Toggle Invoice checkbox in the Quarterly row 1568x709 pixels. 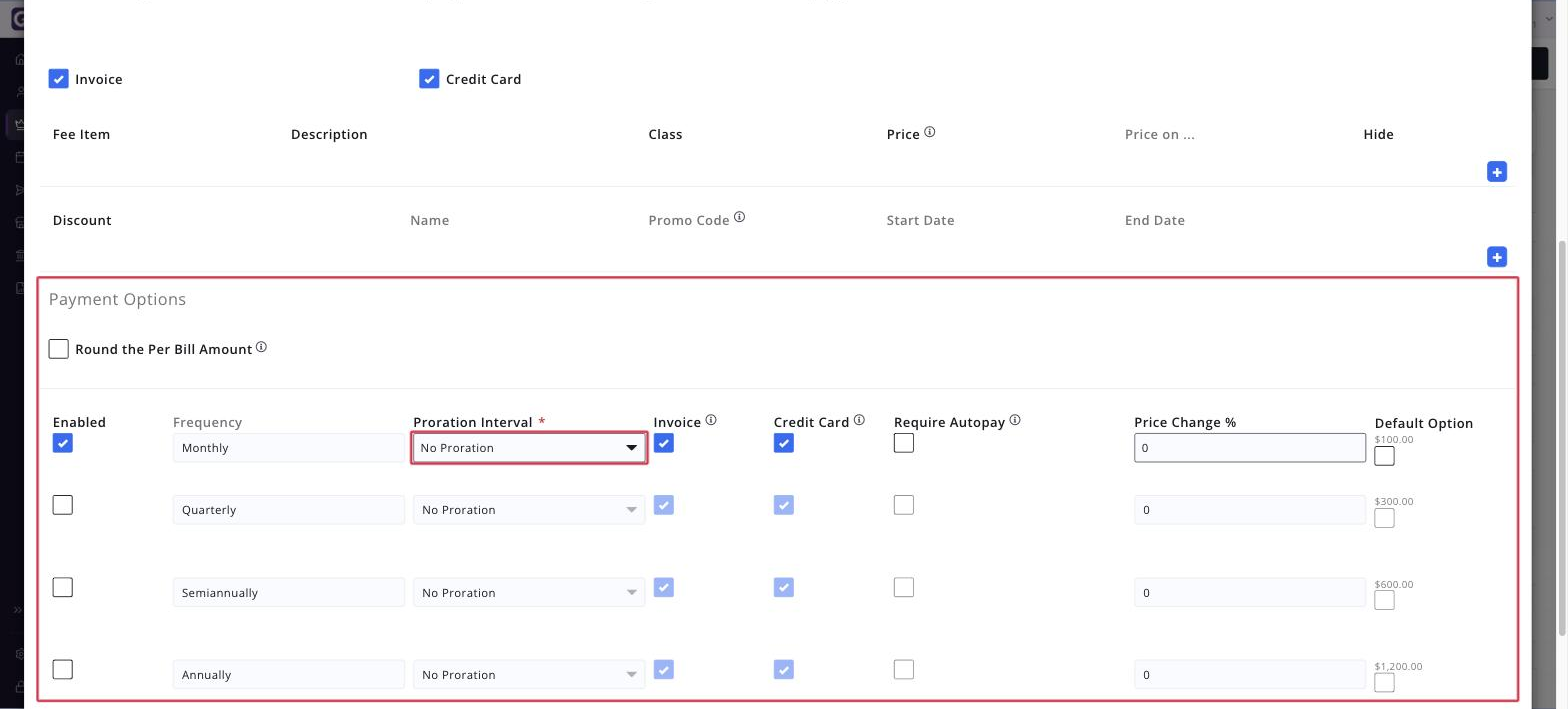pyautogui.click(x=664, y=505)
